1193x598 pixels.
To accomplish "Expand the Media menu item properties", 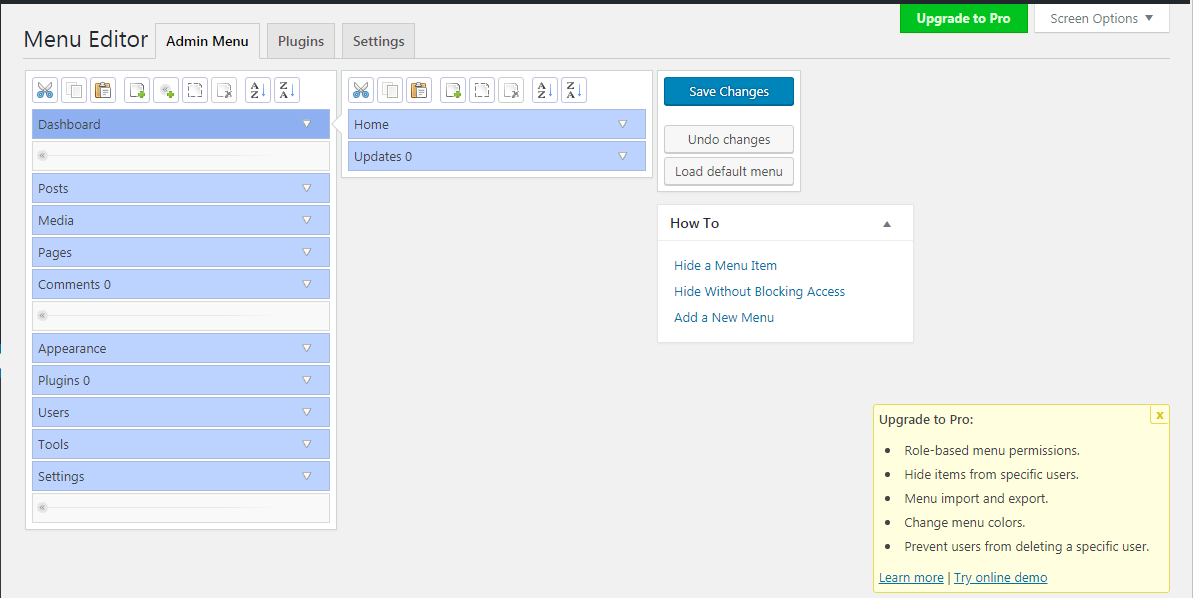I will click(307, 220).
